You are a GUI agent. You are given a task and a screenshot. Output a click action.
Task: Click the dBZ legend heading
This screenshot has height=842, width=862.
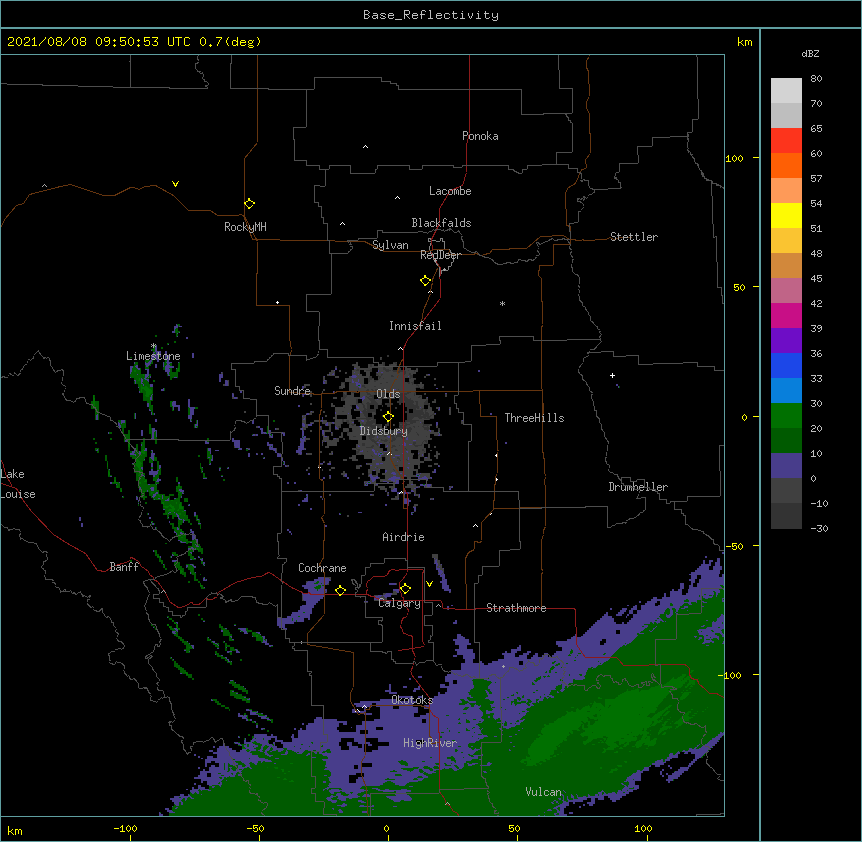[810, 53]
